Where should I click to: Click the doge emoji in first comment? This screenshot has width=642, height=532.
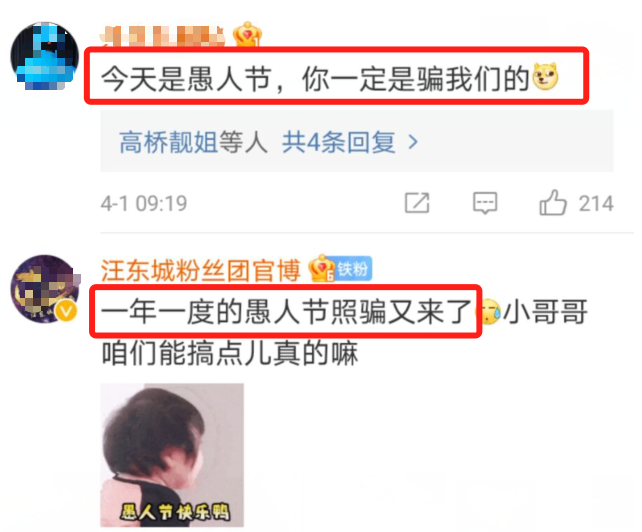pyautogui.click(x=545, y=76)
